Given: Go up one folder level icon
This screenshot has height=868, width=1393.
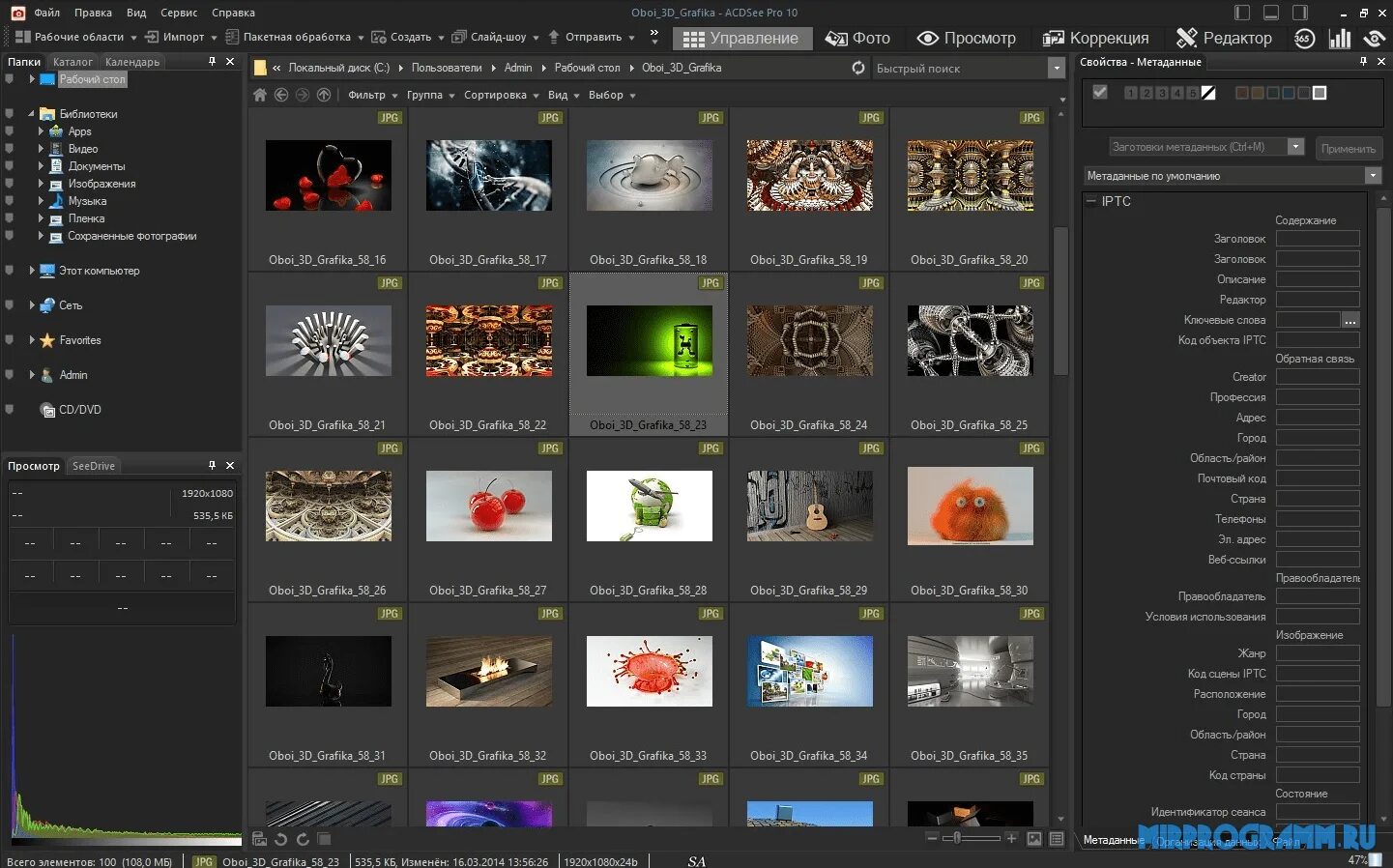Looking at the screenshot, I should tap(324, 95).
